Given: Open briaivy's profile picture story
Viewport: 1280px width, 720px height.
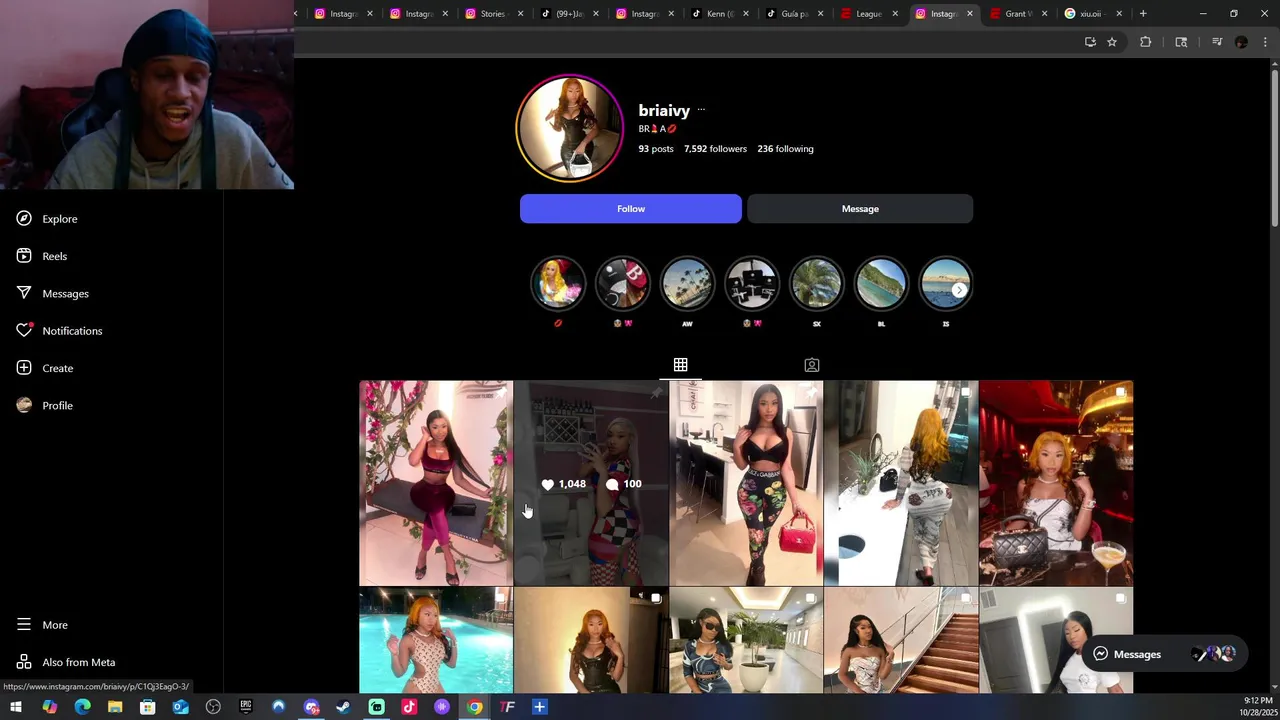Looking at the screenshot, I should (x=569, y=129).
